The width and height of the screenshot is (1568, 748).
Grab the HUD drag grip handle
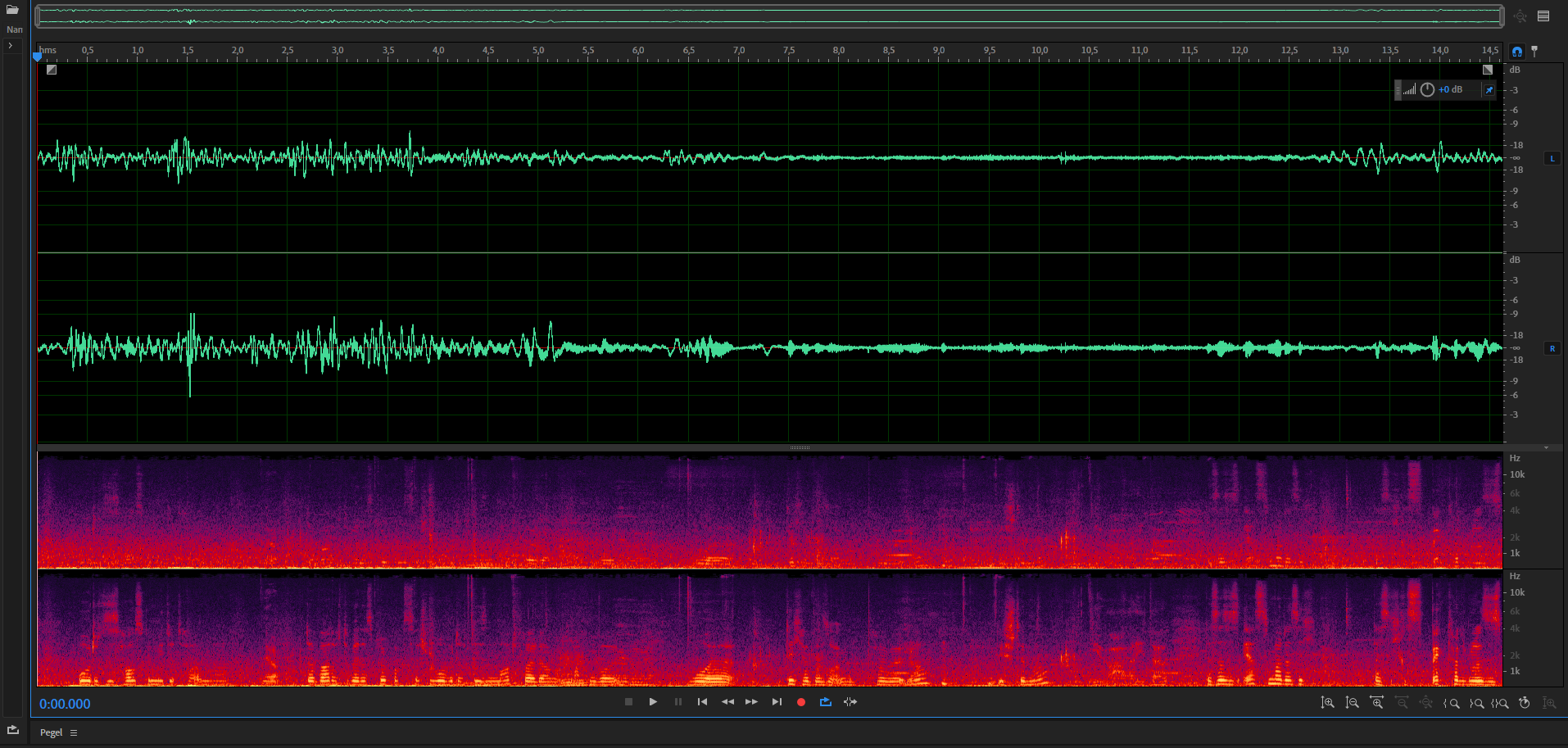(x=1398, y=90)
